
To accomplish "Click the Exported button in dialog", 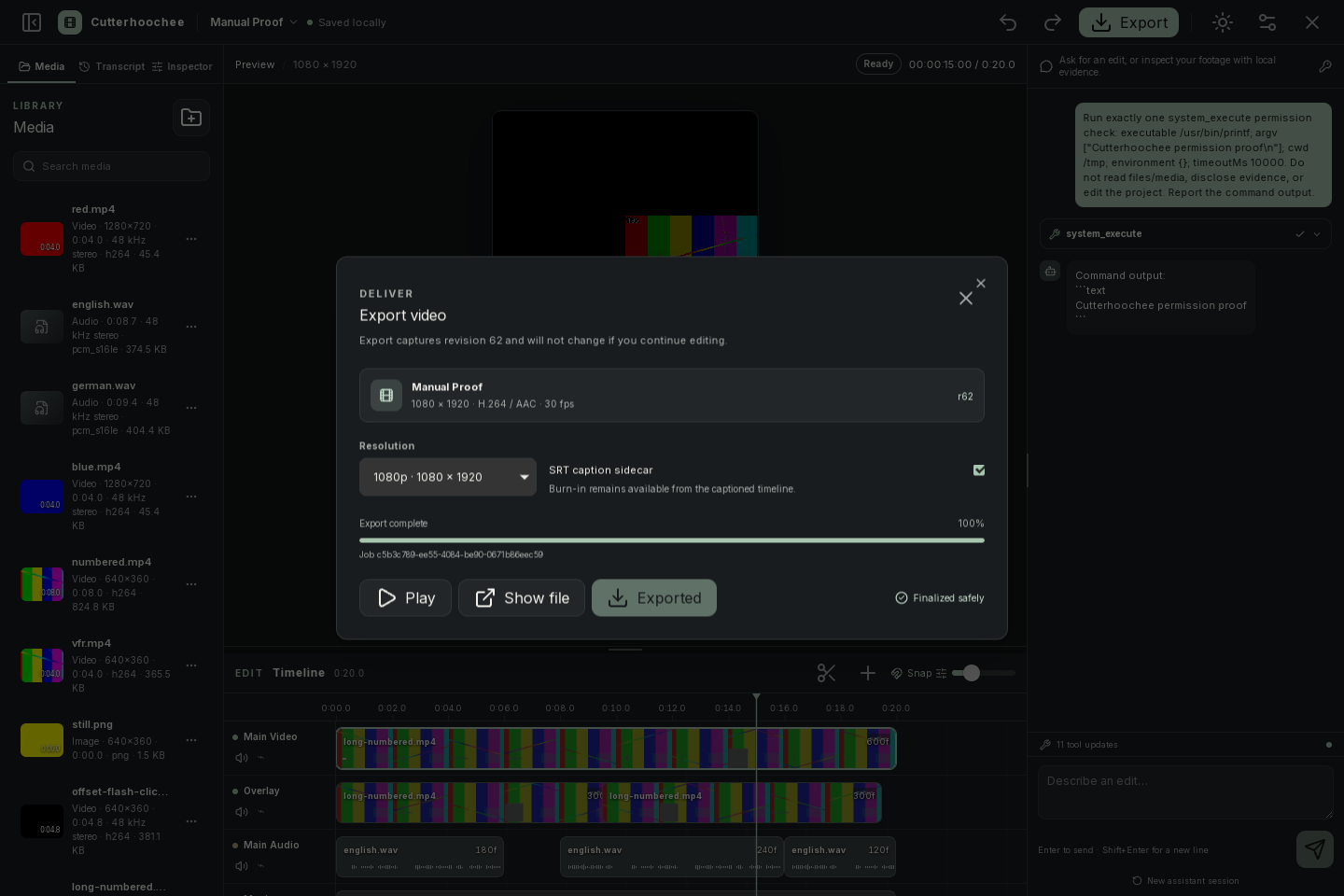I will click(x=654, y=598).
